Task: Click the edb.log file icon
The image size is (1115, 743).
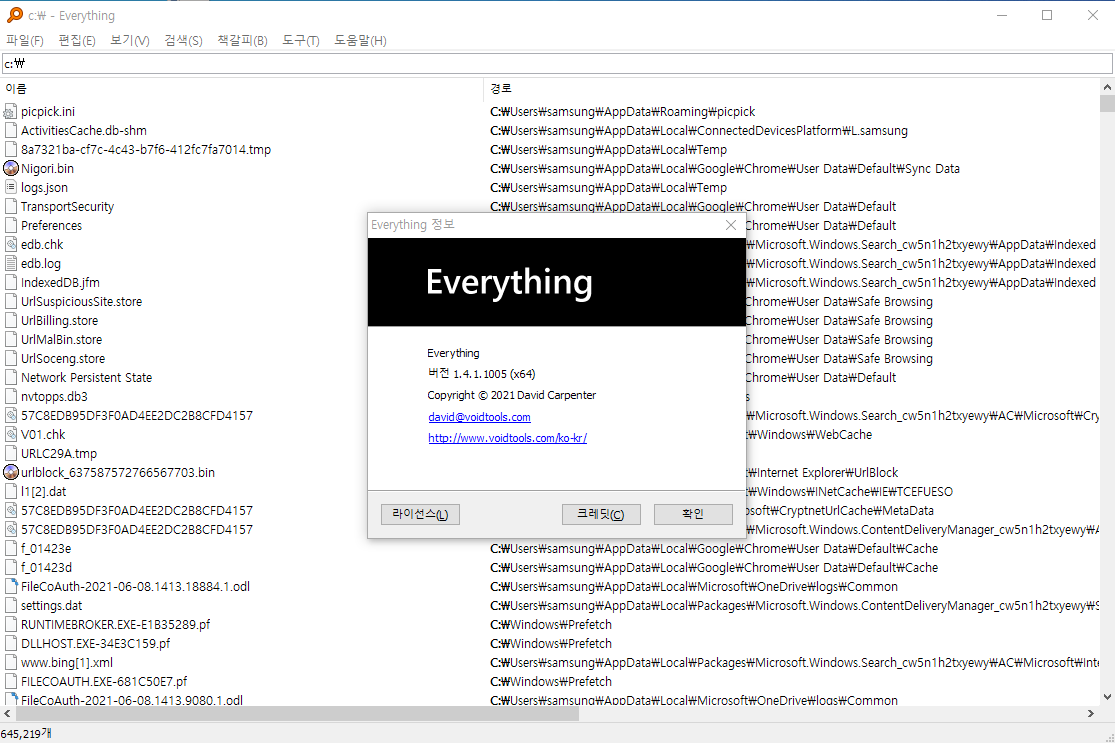Action: pos(10,264)
